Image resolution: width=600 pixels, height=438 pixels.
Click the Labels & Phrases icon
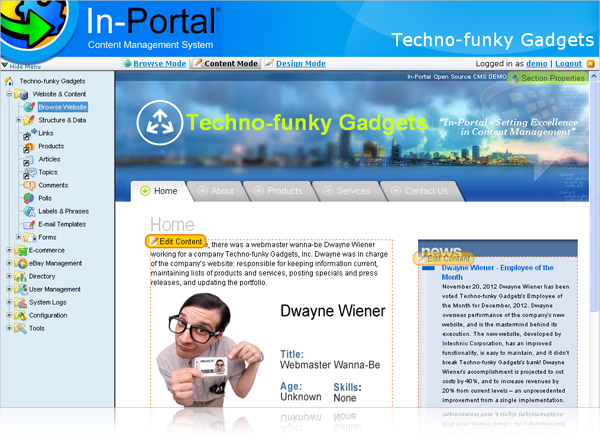point(29,211)
